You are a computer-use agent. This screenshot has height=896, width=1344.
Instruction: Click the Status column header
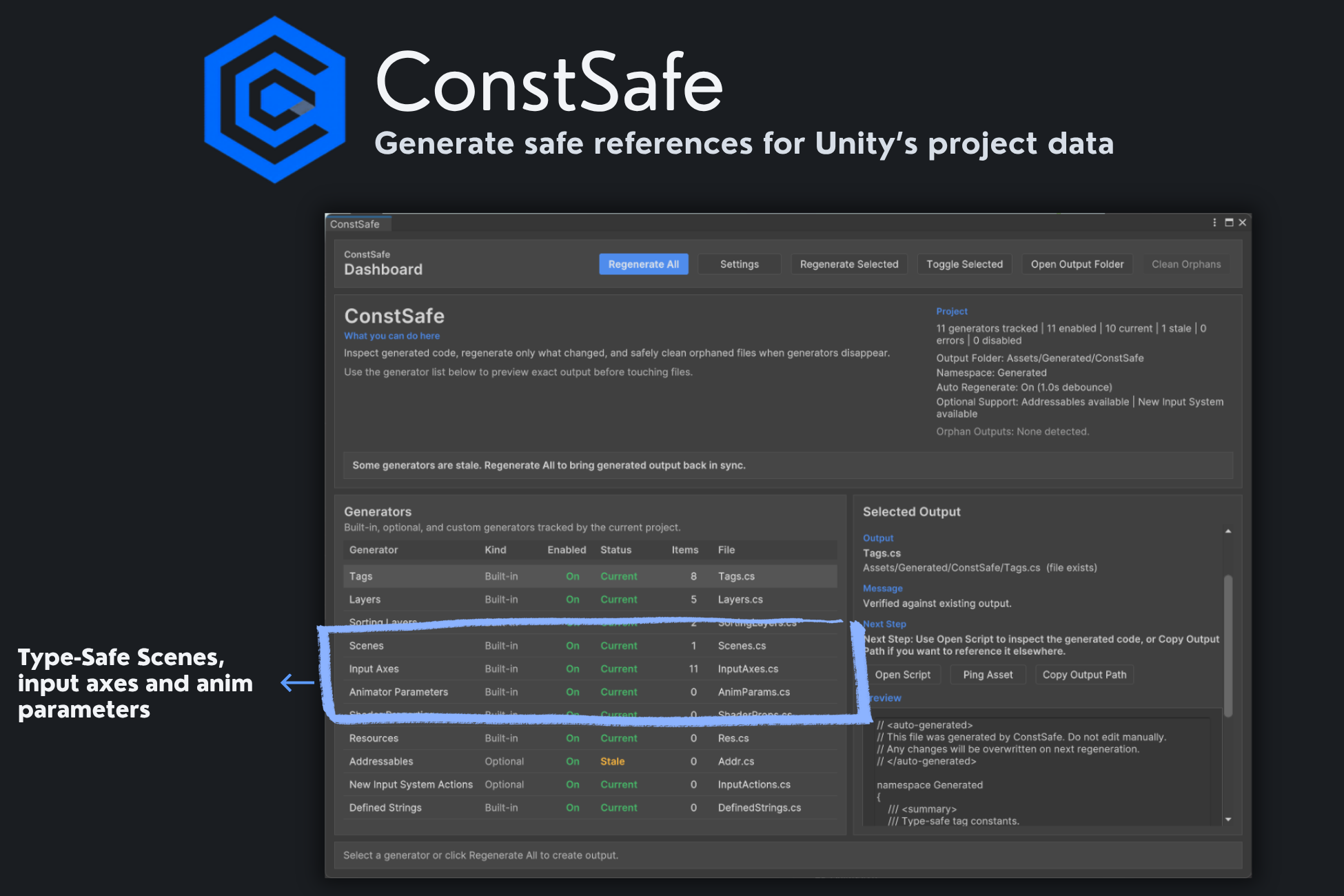coord(615,550)
